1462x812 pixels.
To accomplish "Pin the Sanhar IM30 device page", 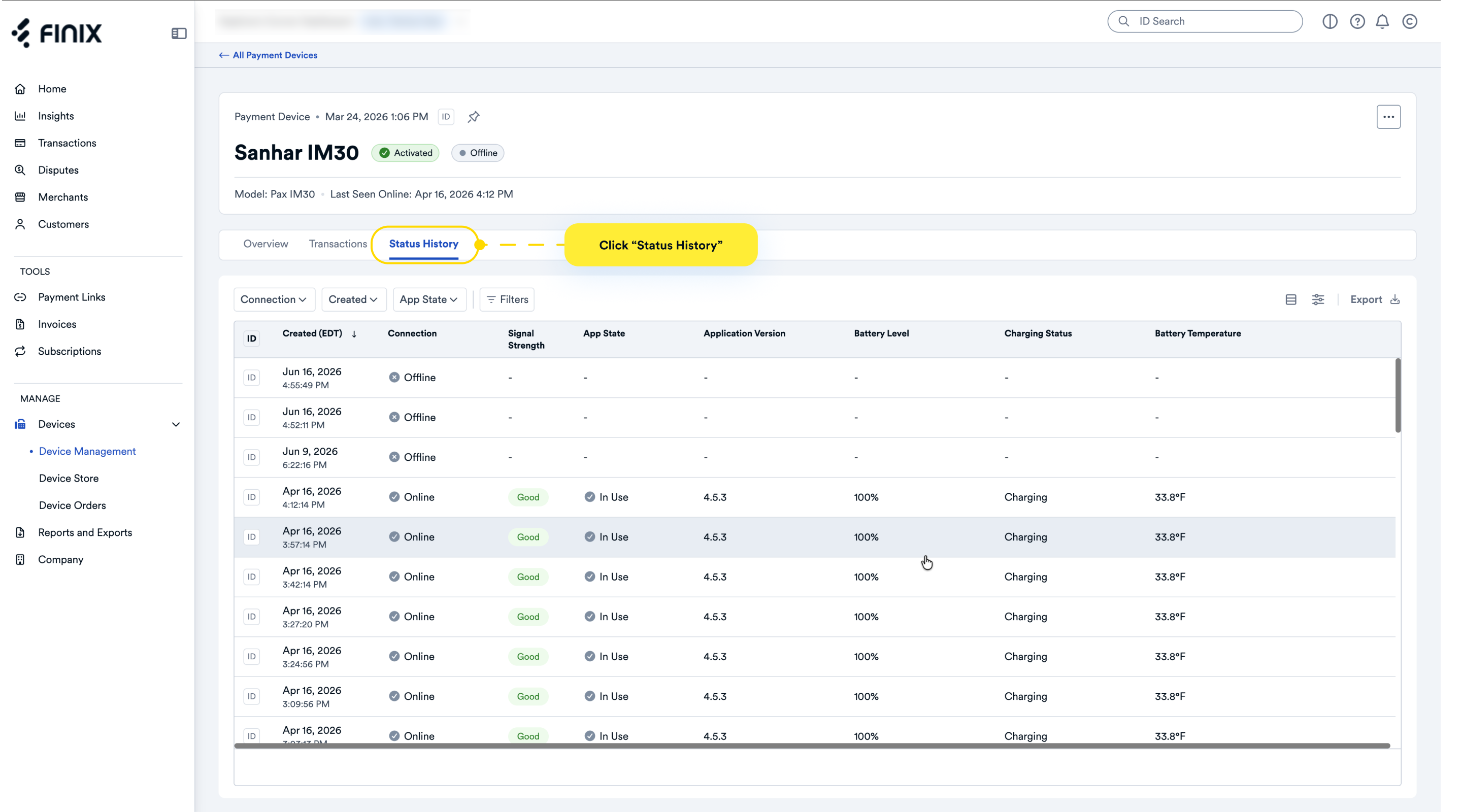I will pos(473,117).
